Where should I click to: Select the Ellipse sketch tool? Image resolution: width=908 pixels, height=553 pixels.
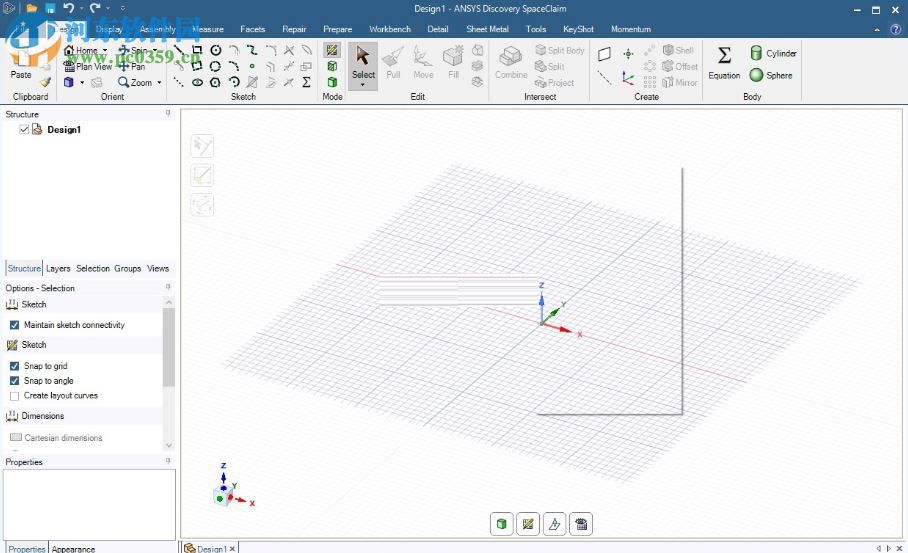[197, 82]
